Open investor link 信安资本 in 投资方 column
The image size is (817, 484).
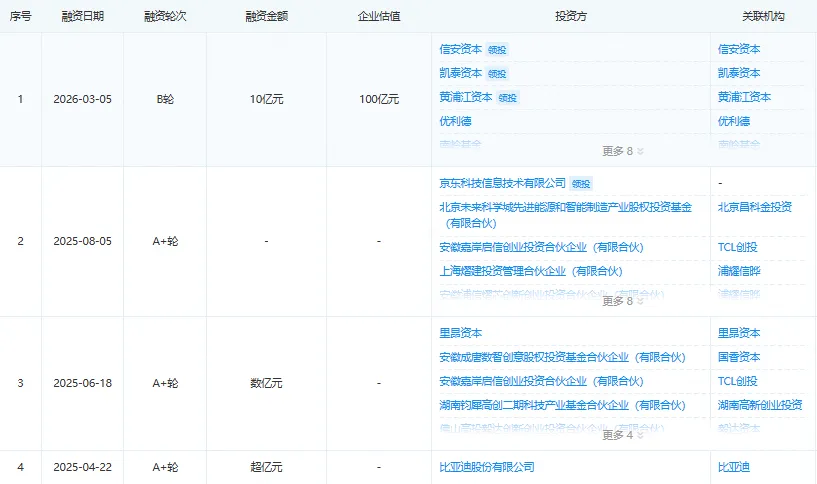461,49
